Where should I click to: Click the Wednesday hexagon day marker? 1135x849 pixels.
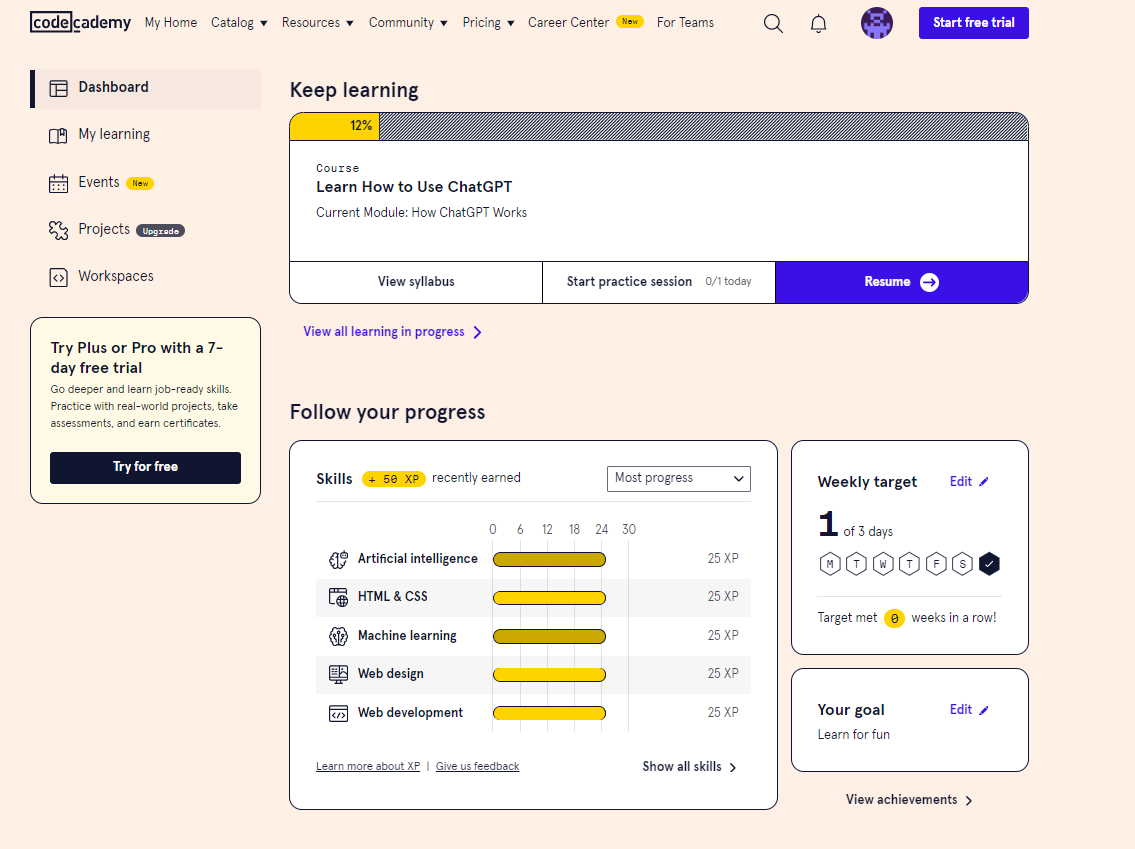pyautogui.click(x=882, y=564)
